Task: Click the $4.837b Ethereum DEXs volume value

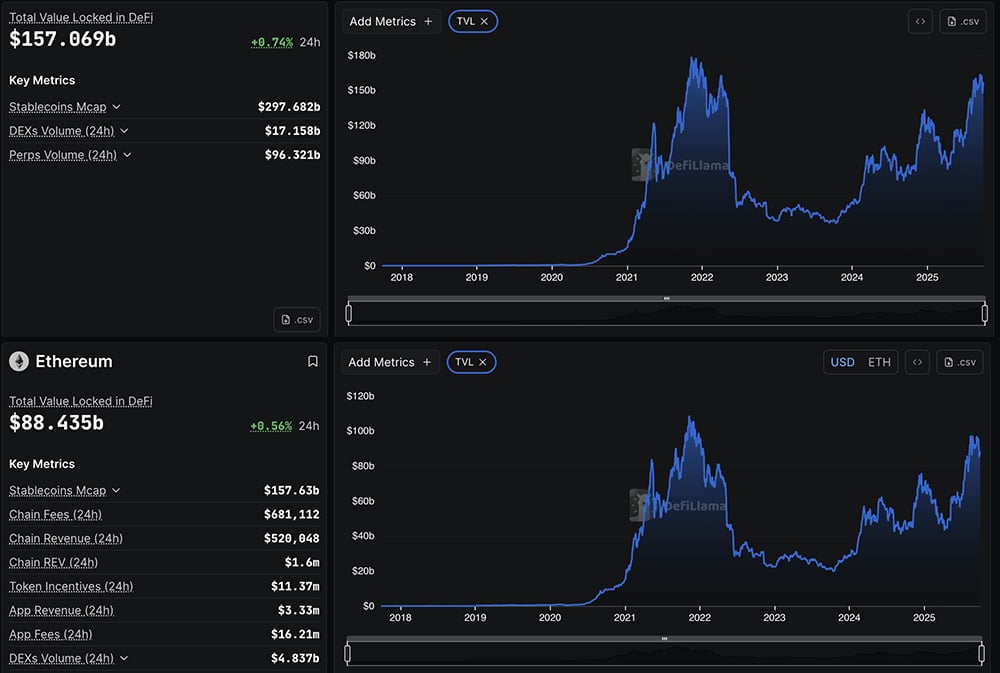Action: (x=295, y=658)
